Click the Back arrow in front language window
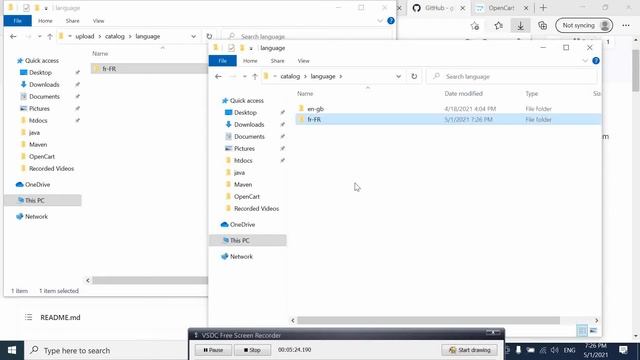 218,76
